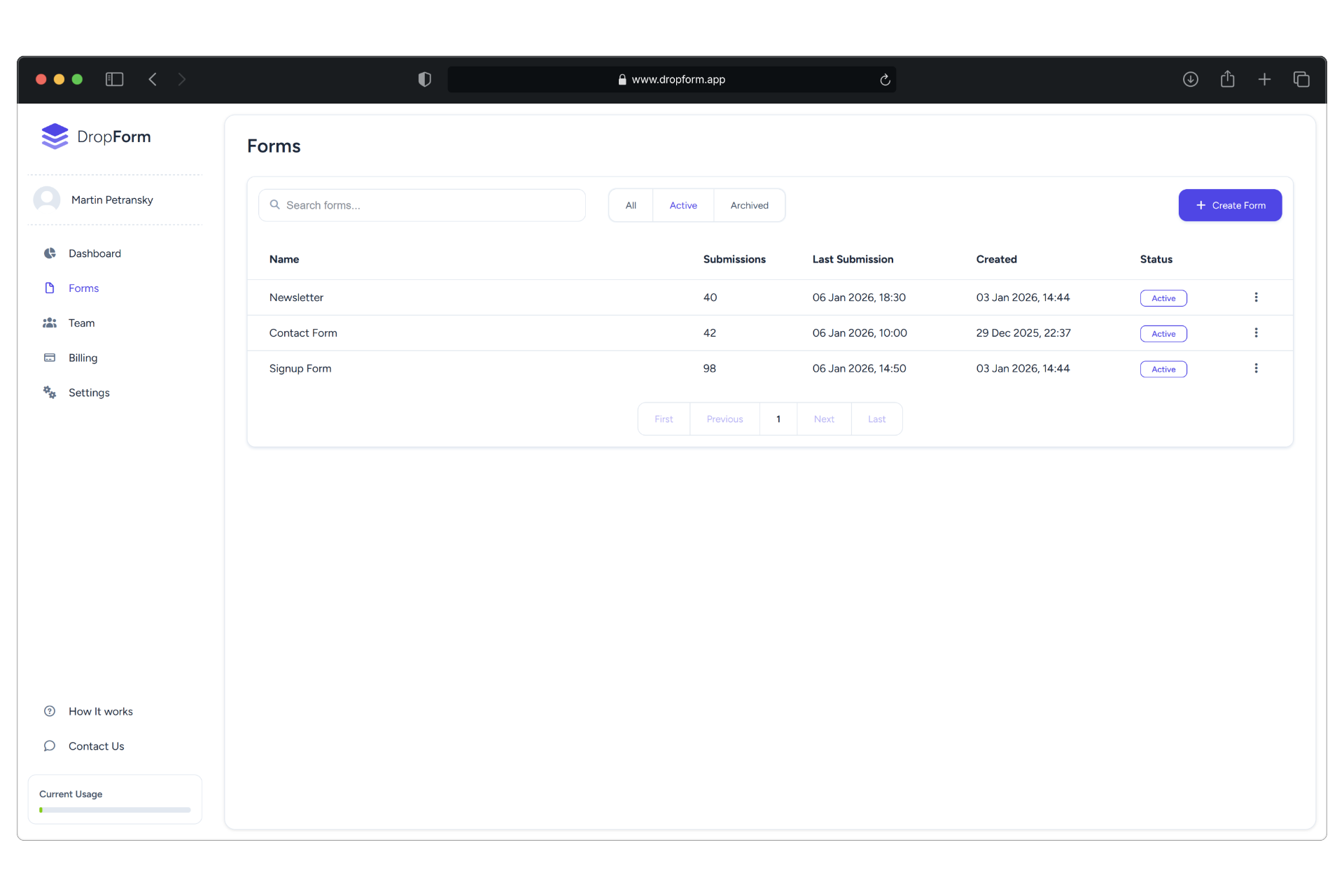Switch to the Archived forms tab
This screenshot has width=1344, height=896.
749,205
